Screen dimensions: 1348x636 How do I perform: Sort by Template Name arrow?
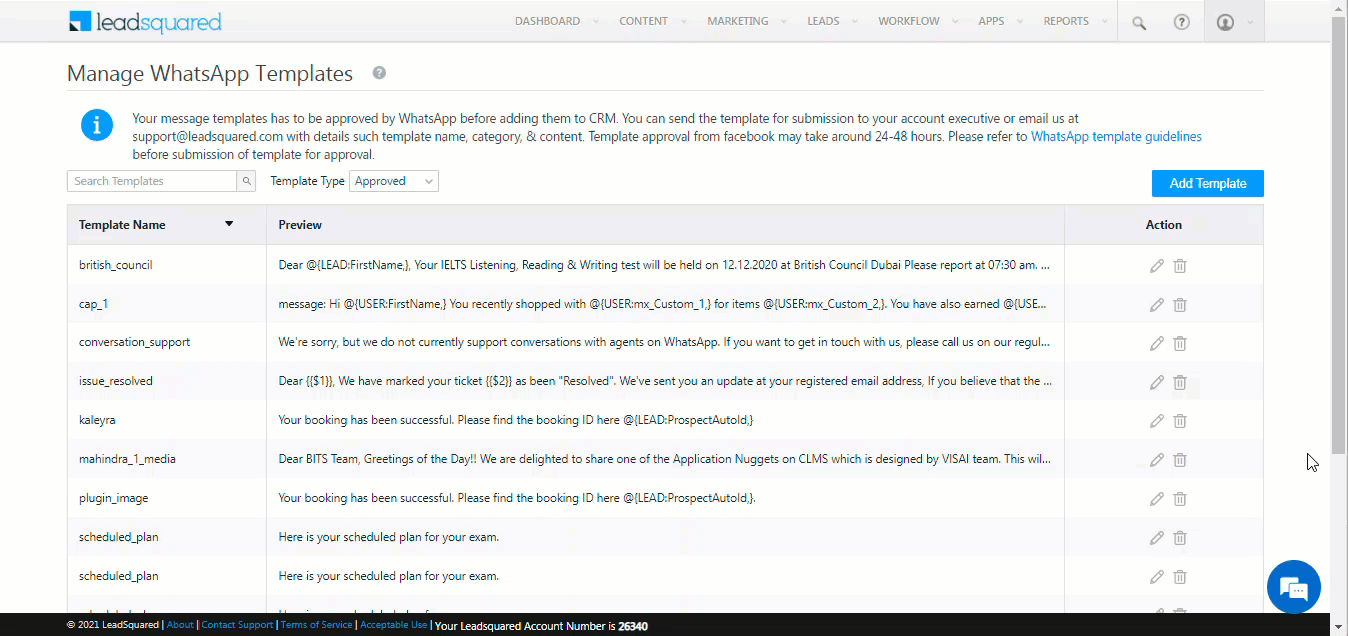coord(229,224)
